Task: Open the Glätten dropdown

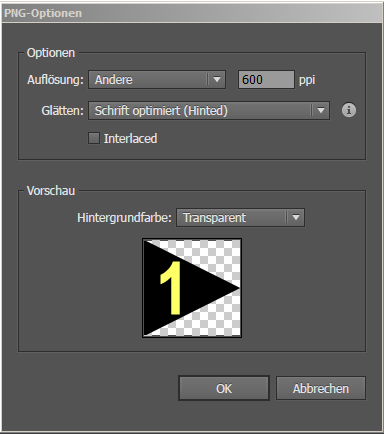Action: tap(209, 110)
